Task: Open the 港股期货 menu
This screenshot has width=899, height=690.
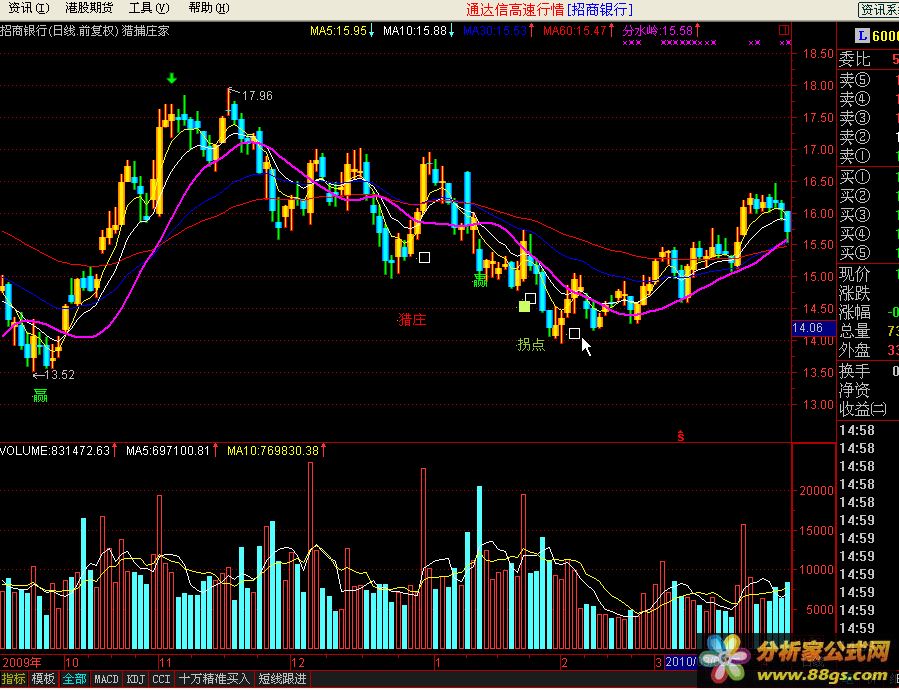Action: click(89, 8)
